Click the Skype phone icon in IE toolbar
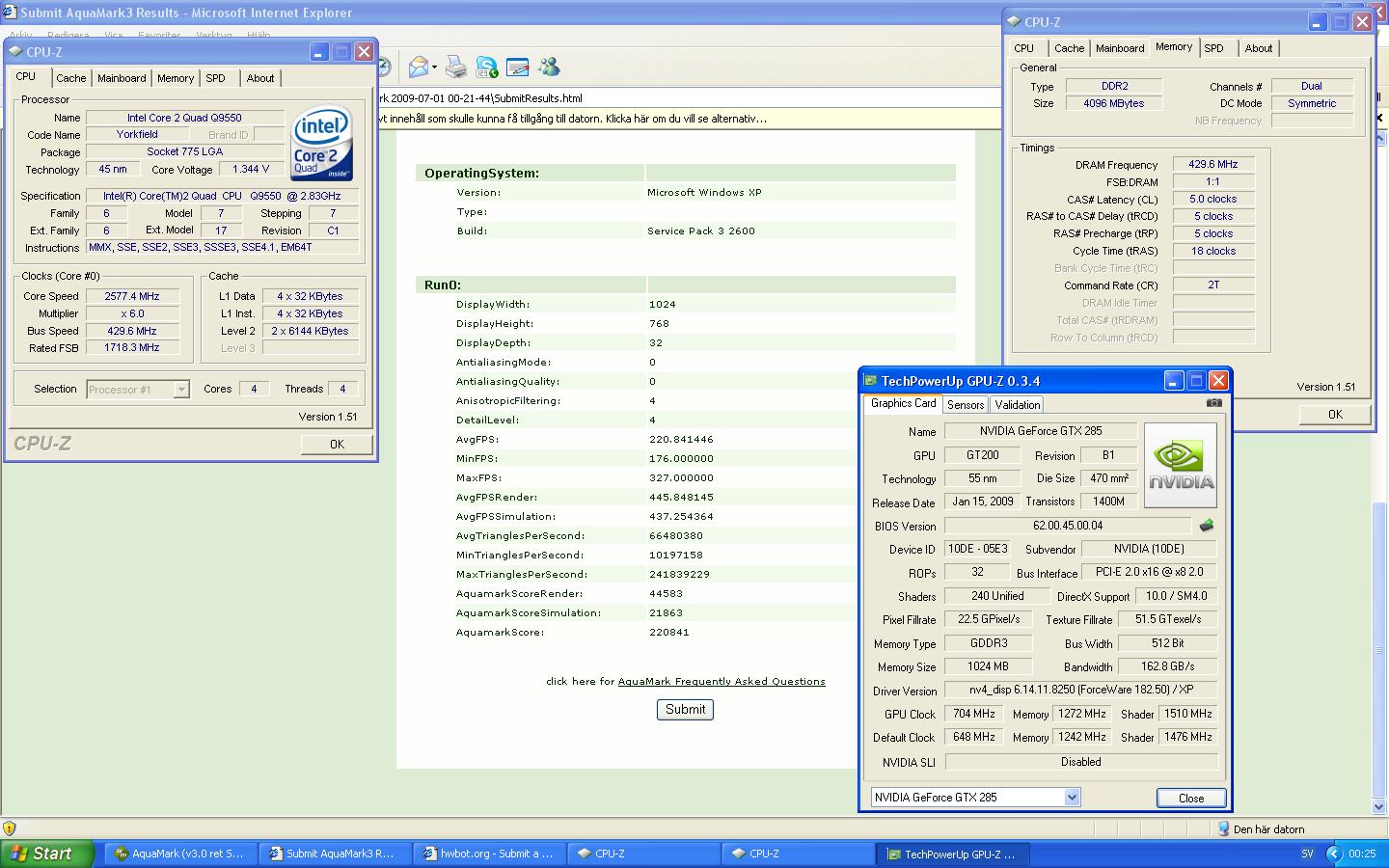 pos(487,67)
